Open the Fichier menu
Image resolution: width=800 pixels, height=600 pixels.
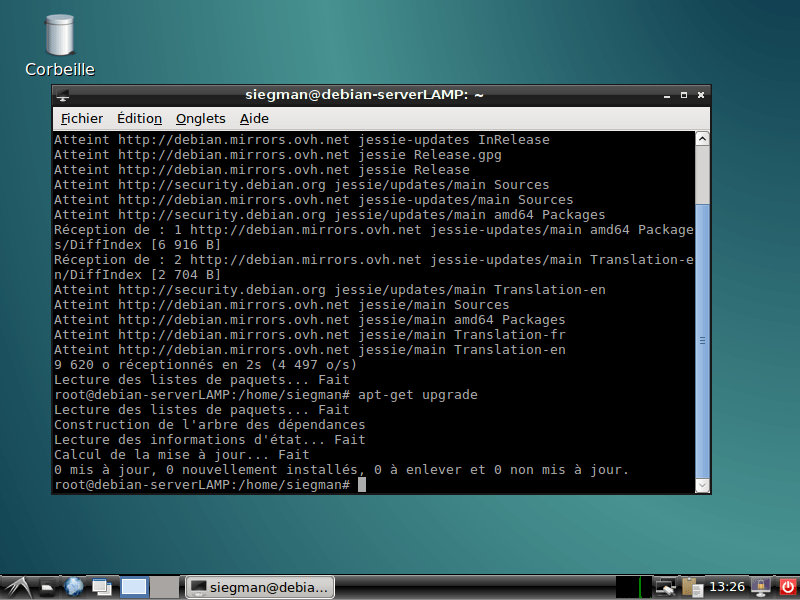coord(81,118)
